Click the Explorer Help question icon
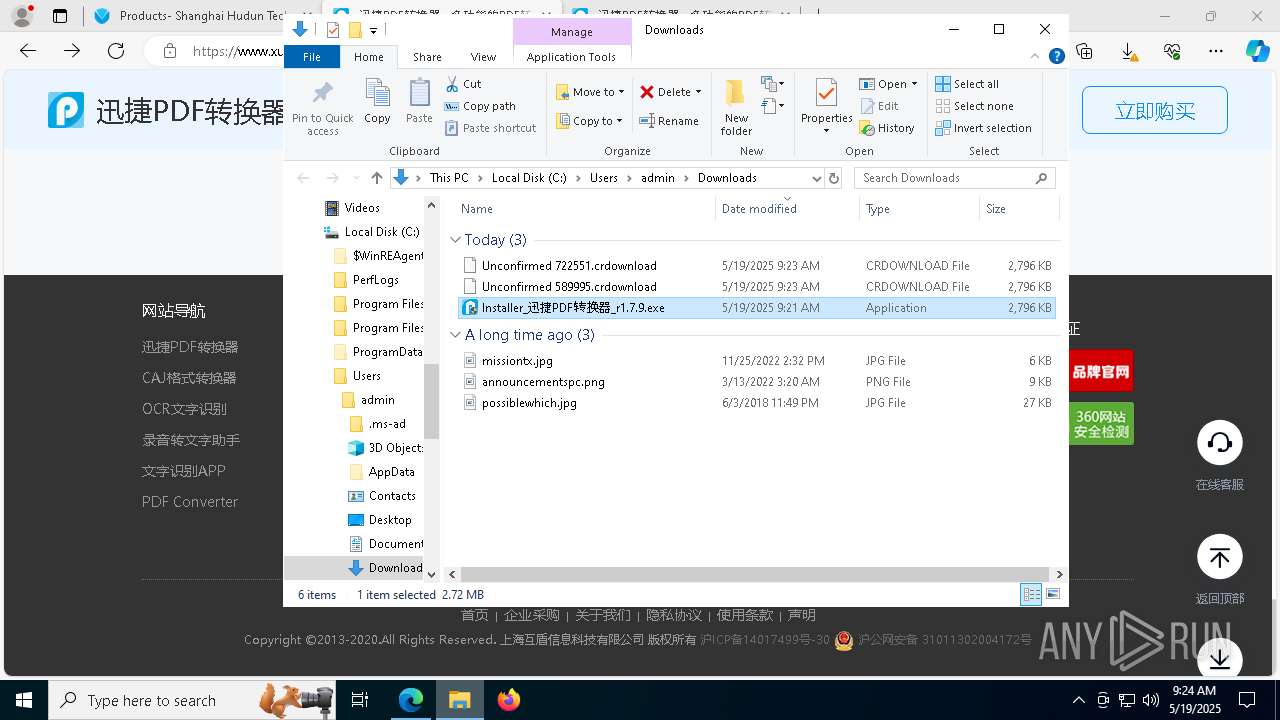This screenshot has width=1280, height=720. [1056, 57]
